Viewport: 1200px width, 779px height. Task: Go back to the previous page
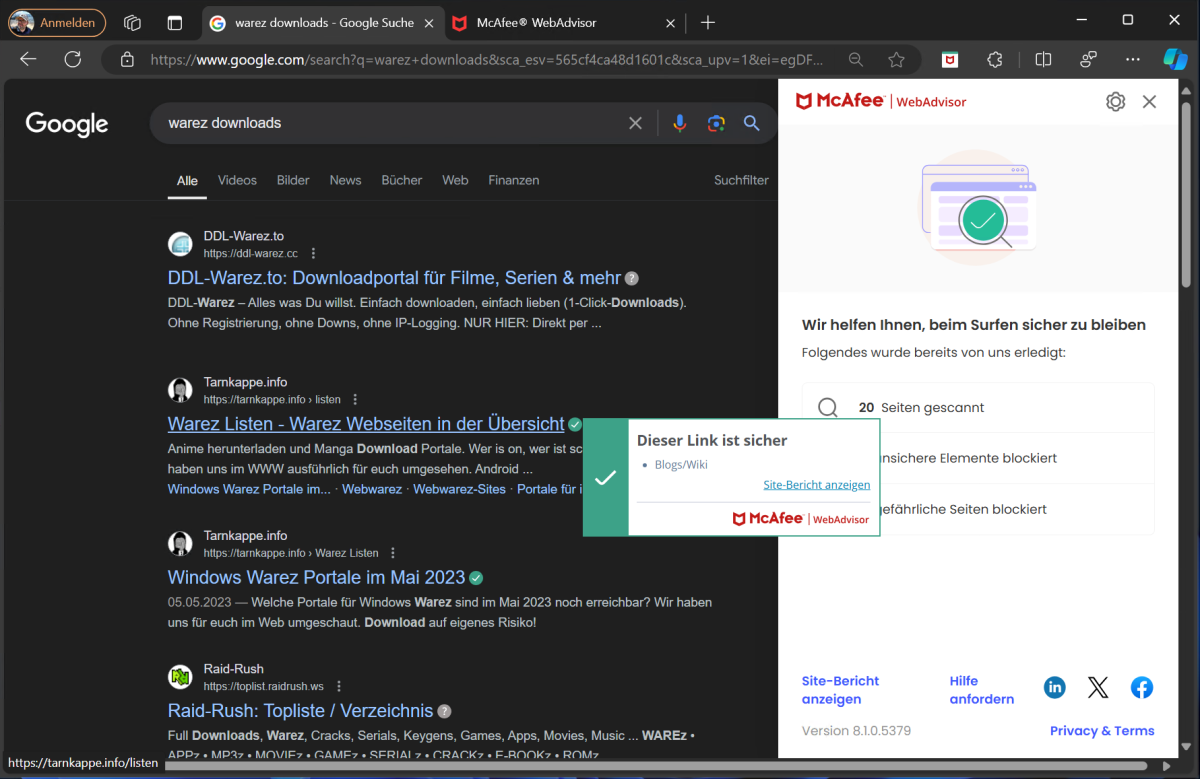point(28,60)
